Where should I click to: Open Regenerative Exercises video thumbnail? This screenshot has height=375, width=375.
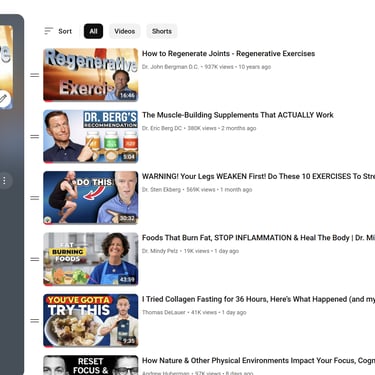(x=91, y=75)
